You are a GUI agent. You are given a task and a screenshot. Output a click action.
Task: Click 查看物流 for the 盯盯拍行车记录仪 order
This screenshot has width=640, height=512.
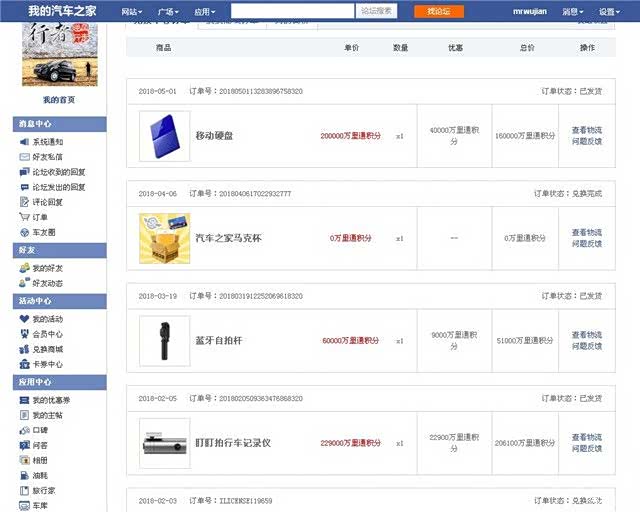pyautogui.click(x=587, y=437)
